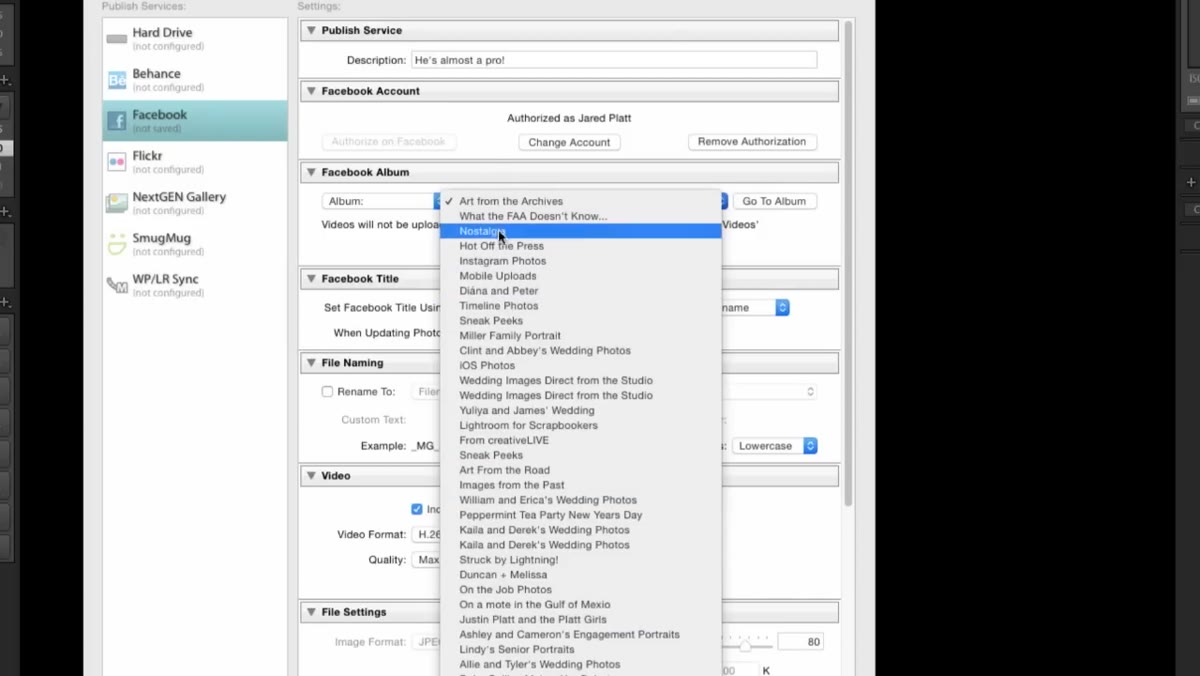Enable the Rename To checkbox
Screen dimensions: 1200x676
click(x=327, y=392)
